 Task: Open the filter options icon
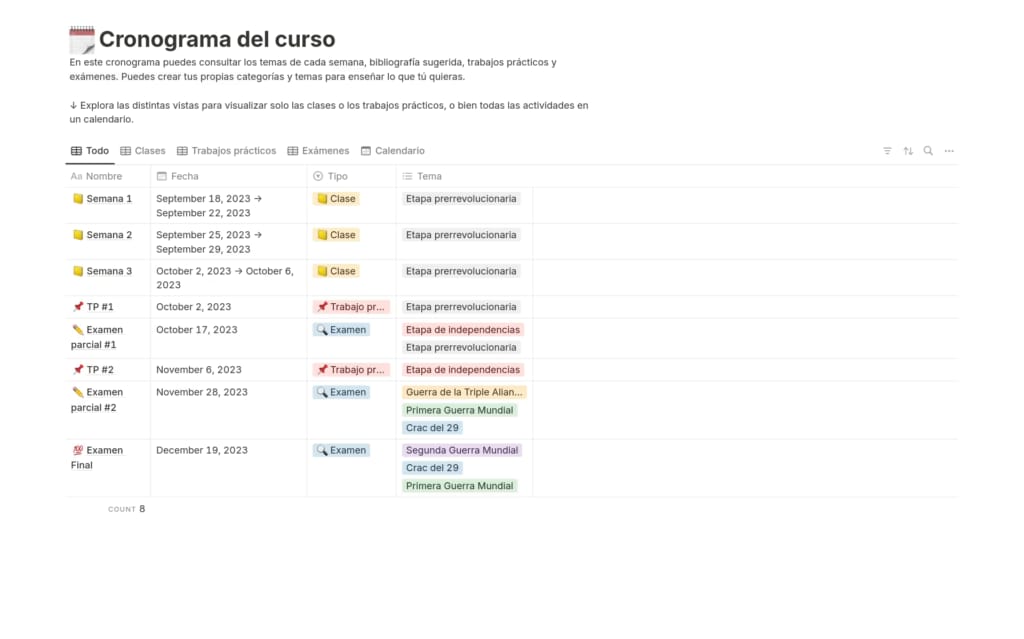click(x=887, y=150)
